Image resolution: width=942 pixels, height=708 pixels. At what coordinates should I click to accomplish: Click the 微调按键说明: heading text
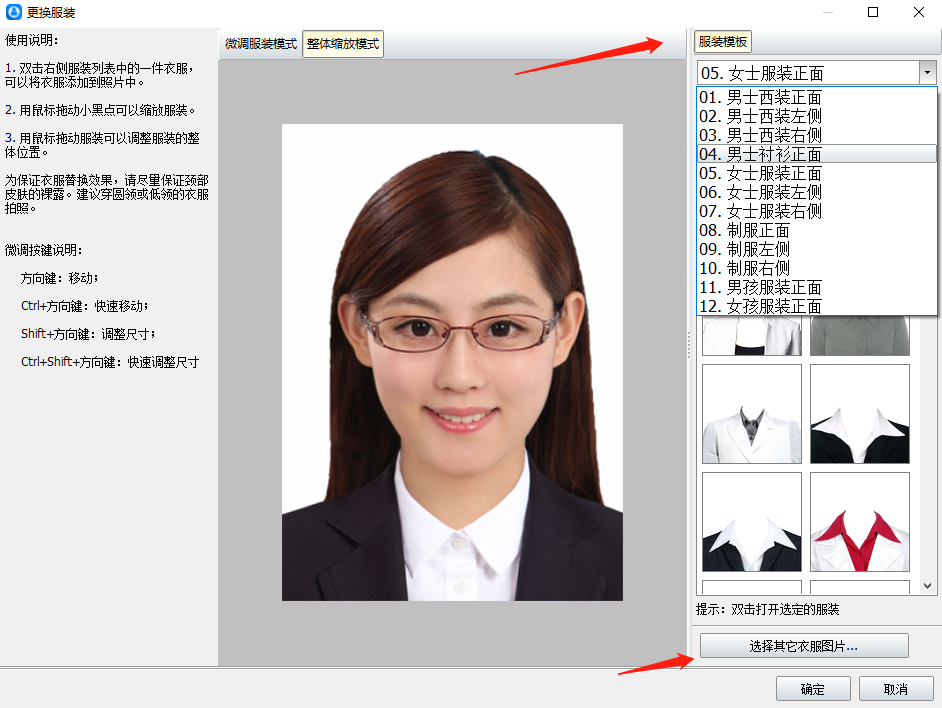44,250
